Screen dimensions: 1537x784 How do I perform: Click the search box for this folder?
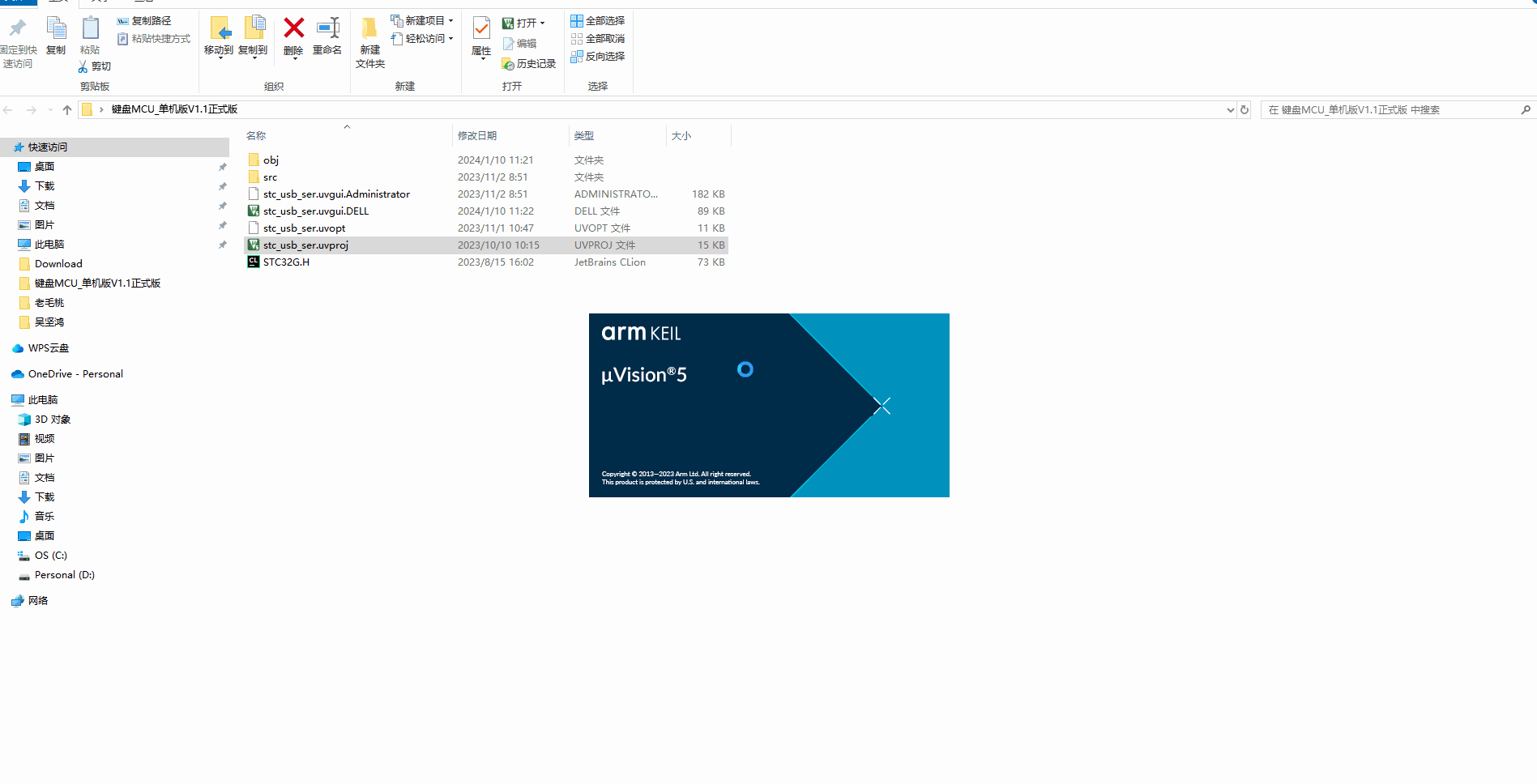tap(1398, 110)
